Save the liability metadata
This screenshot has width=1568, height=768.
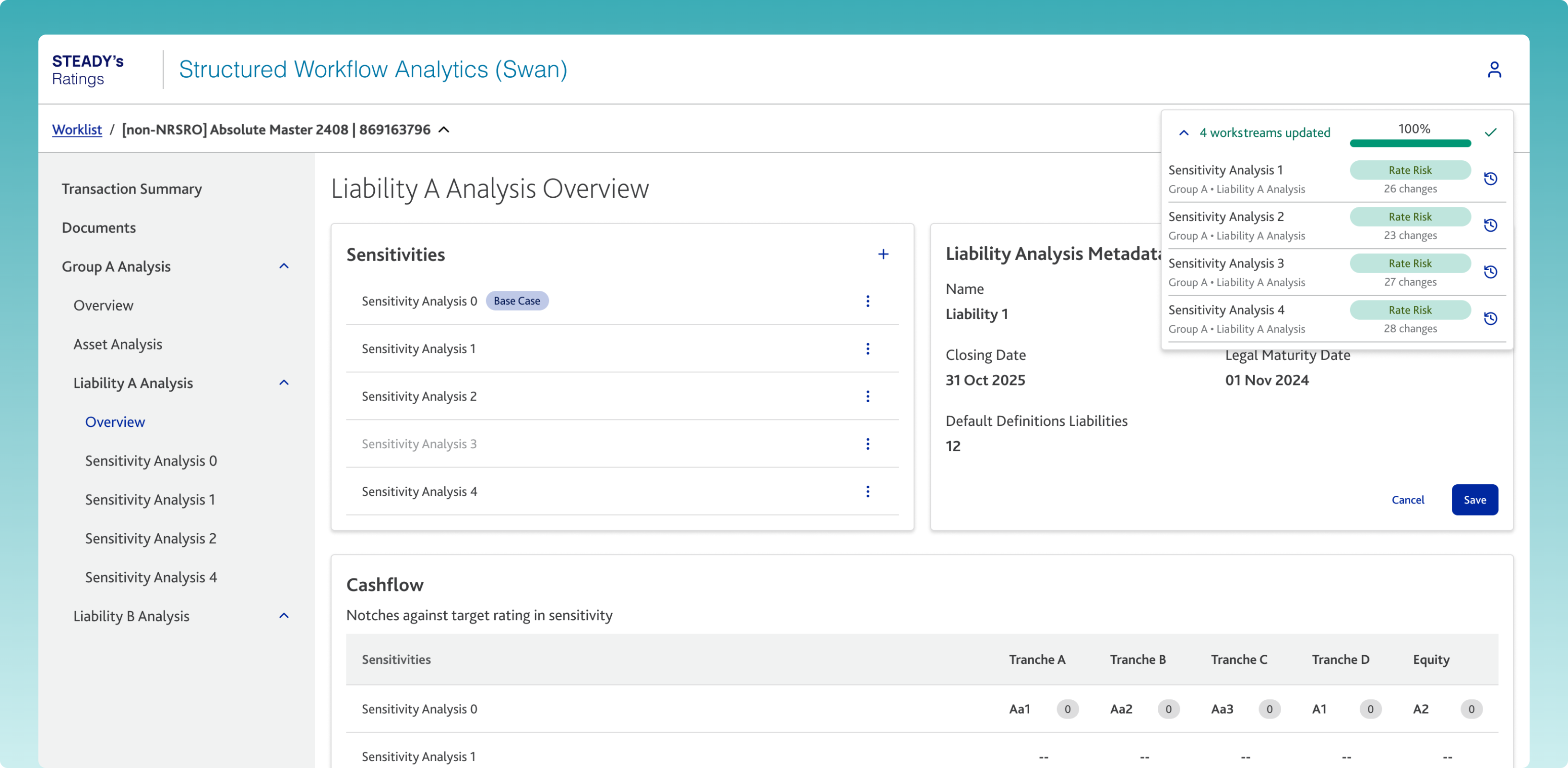1474,499
